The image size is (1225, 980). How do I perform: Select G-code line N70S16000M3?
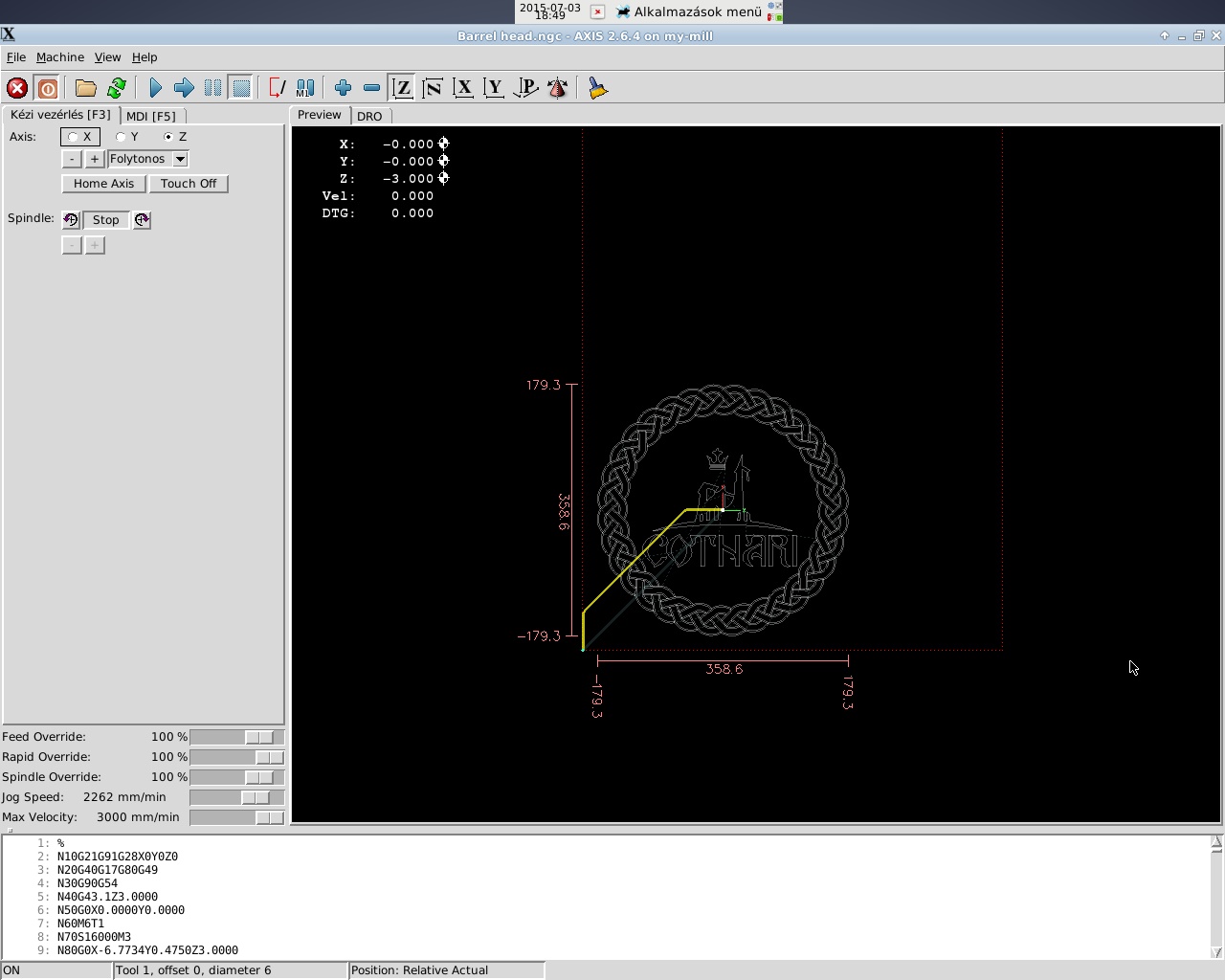(x=94, y=937)
